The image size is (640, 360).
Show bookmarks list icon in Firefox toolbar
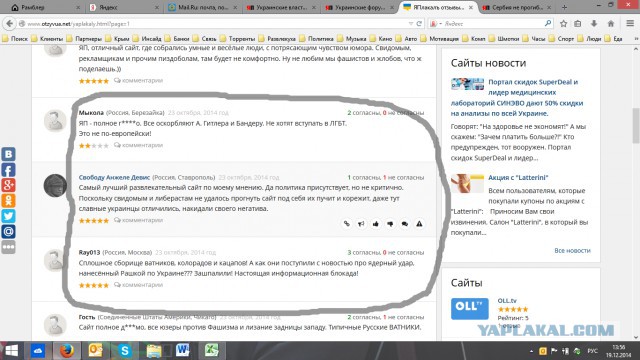point(578,24)
